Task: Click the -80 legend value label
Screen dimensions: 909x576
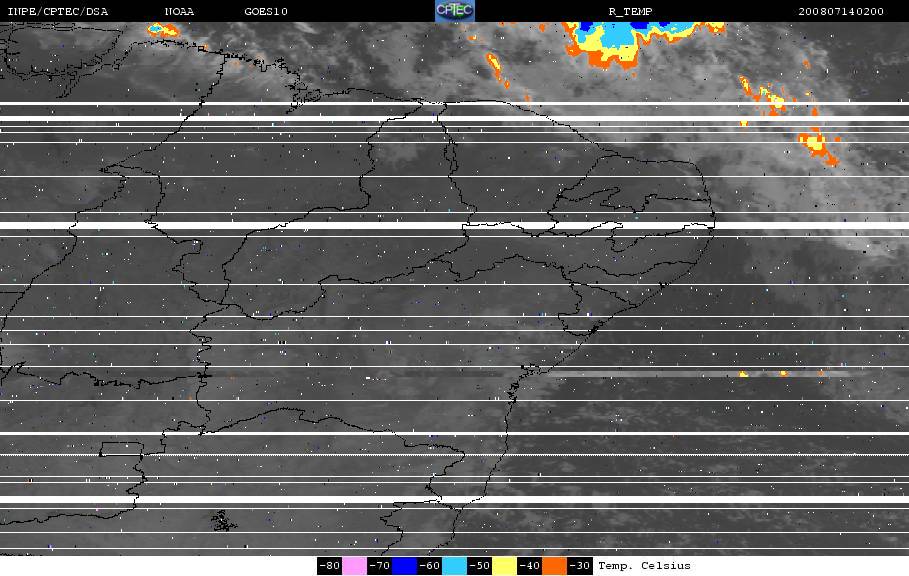Action: 329,566
